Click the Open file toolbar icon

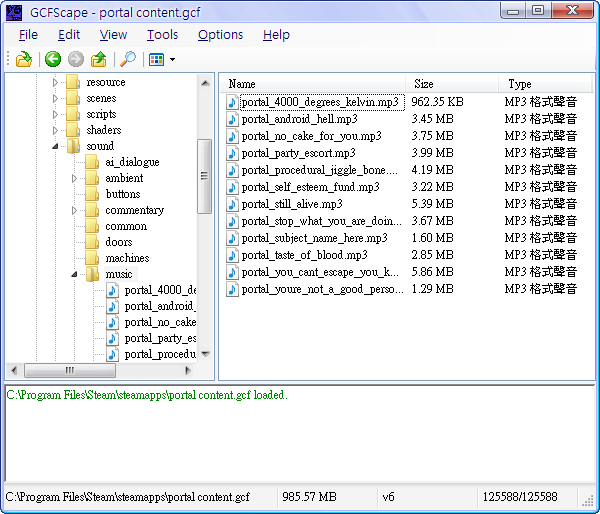pos(24,59)
